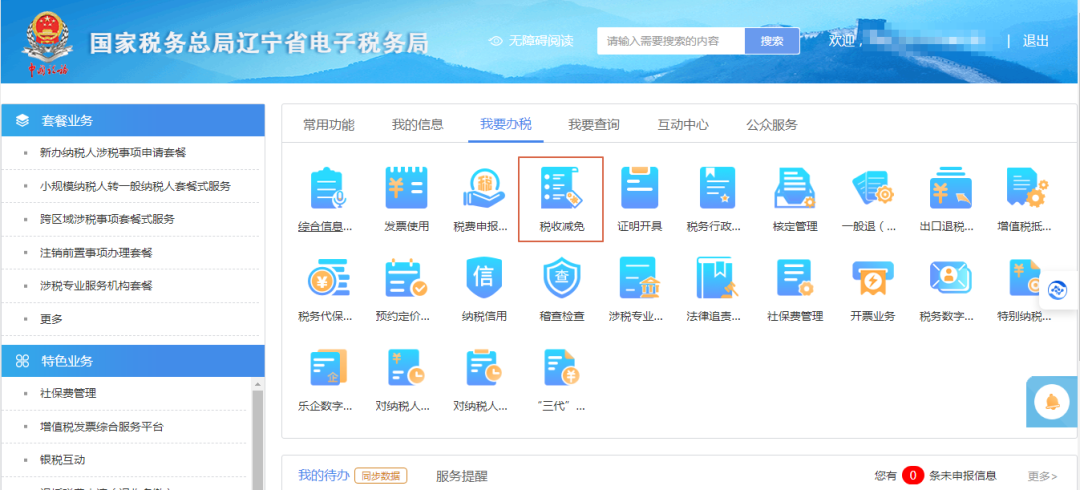Open the 预约定价 icon
This screenshot has width=1080, height=490.
pos(406,278)
